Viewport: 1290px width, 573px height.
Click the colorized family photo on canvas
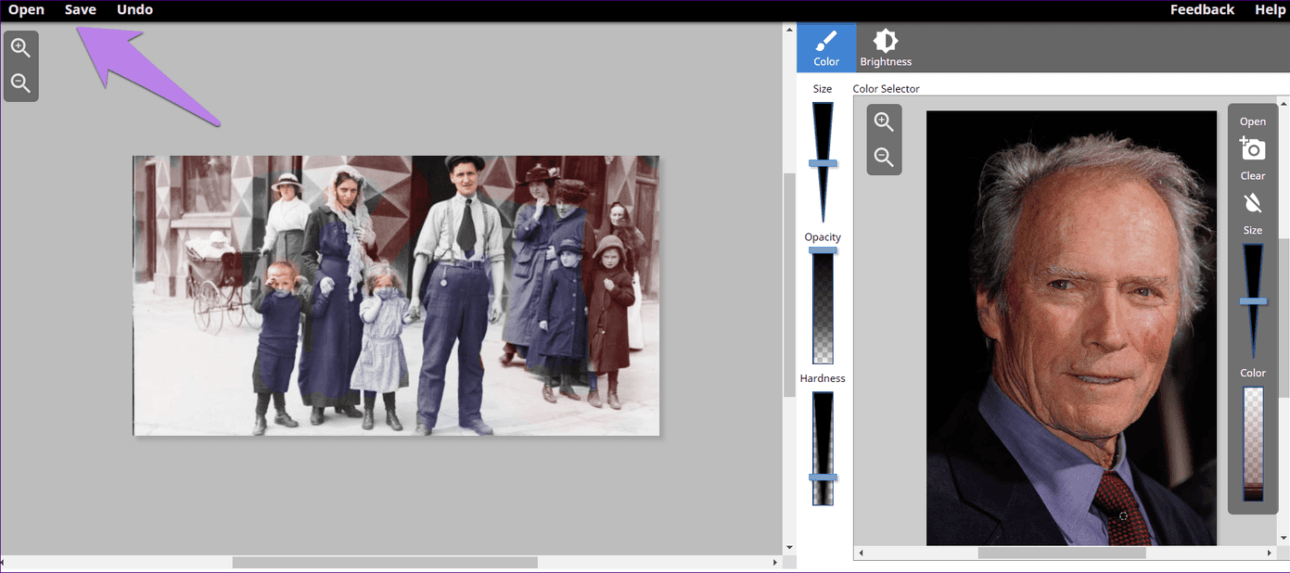click(396, 295)
